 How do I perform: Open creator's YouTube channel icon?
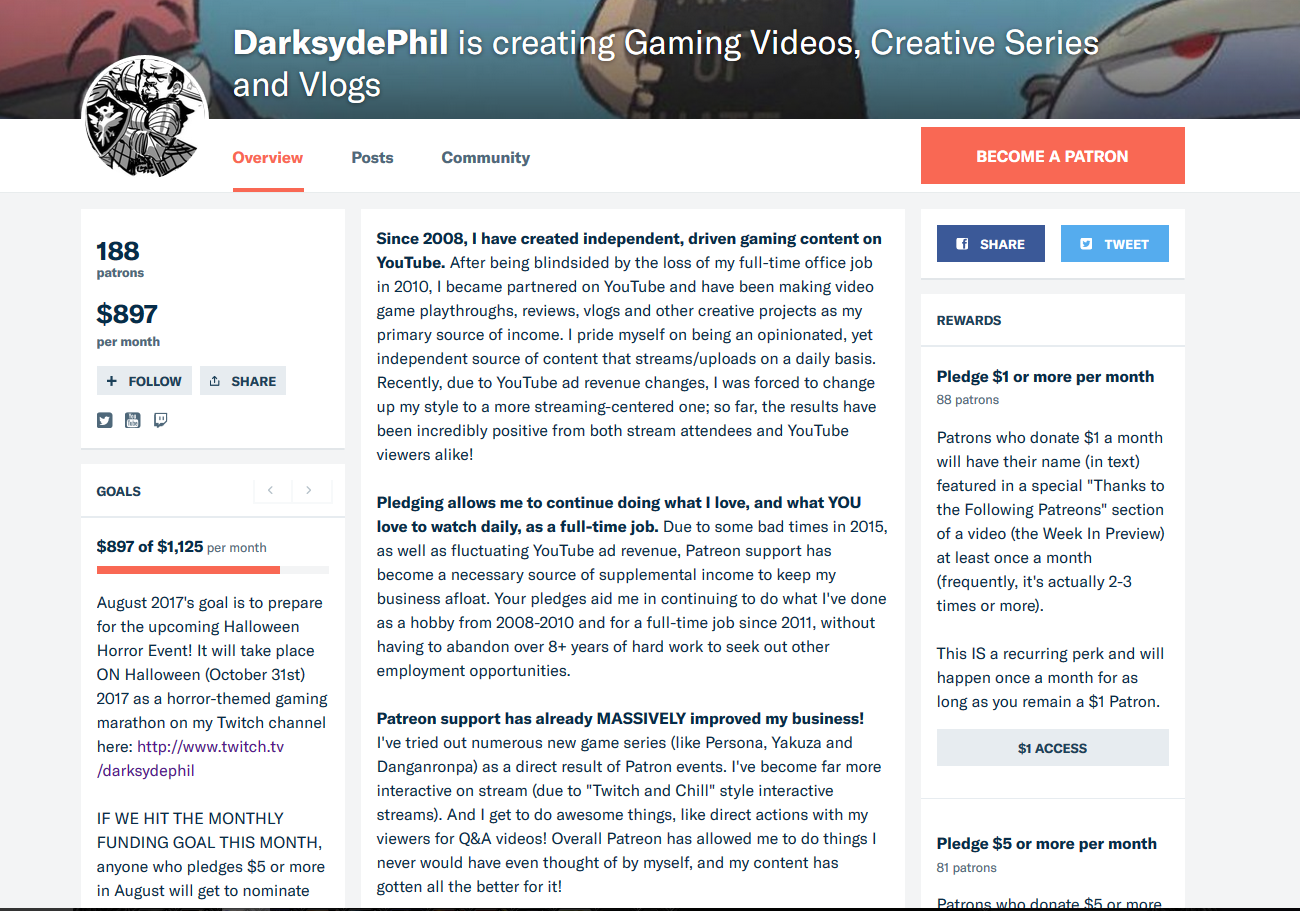pos(132,421)
